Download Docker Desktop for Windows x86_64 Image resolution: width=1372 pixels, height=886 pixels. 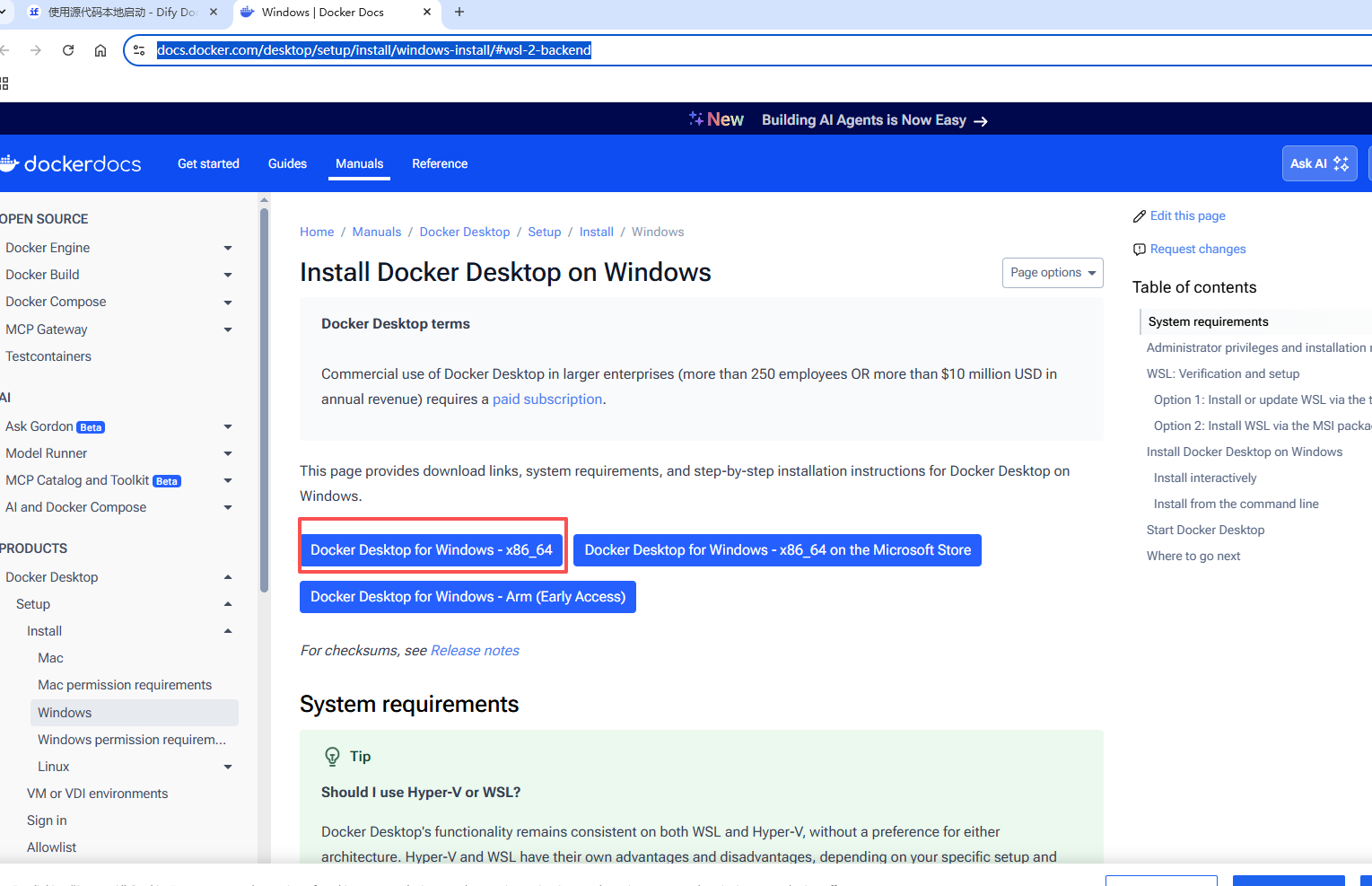click(432, 550)
